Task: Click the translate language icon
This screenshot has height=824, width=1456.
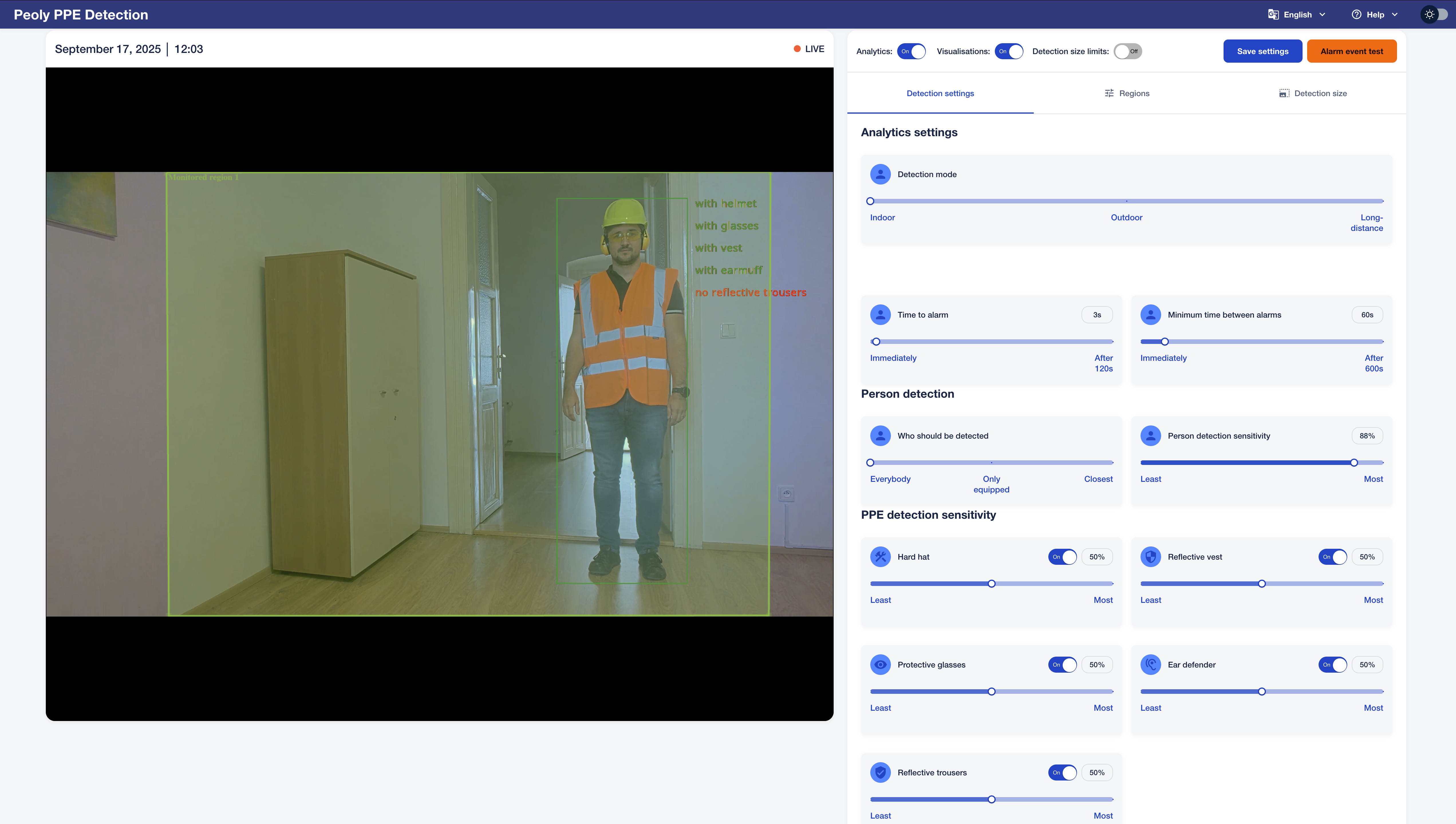Action: coord(1273,15)
